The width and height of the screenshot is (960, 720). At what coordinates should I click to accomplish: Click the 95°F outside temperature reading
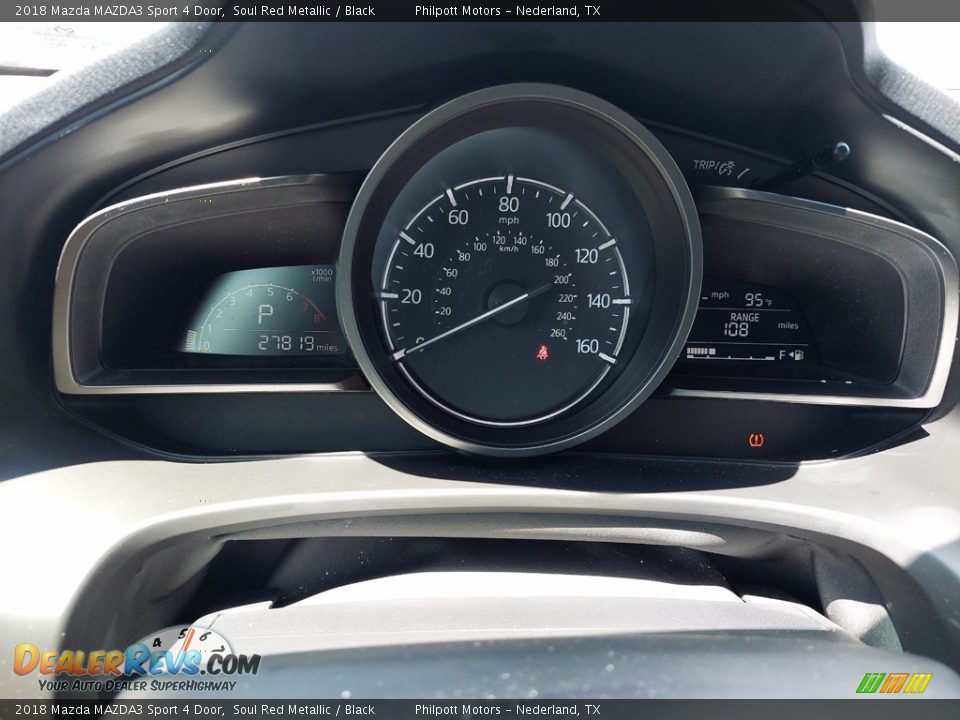coord(758,299)
